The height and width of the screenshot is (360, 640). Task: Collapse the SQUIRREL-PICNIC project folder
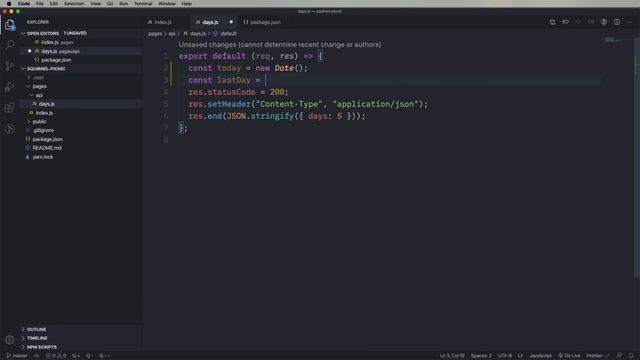click(23, 69)
